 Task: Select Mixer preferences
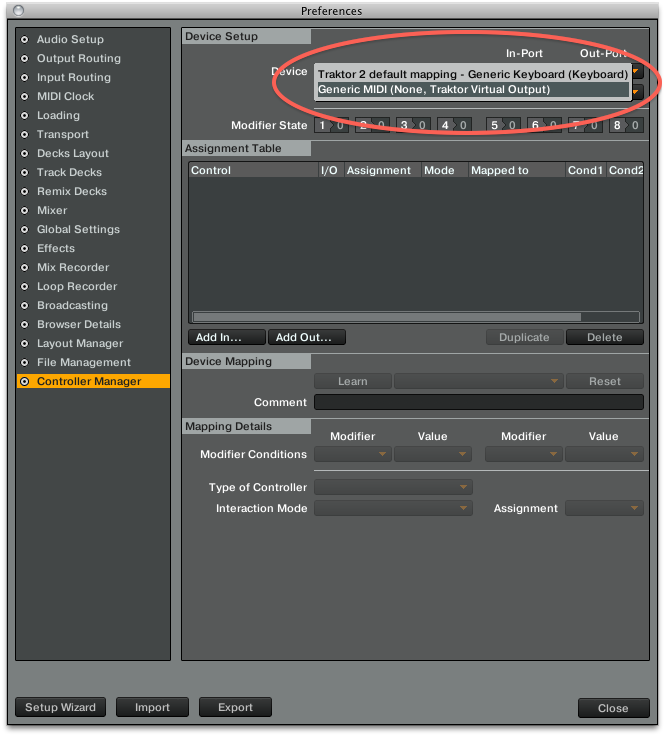(x=93, y=210)
